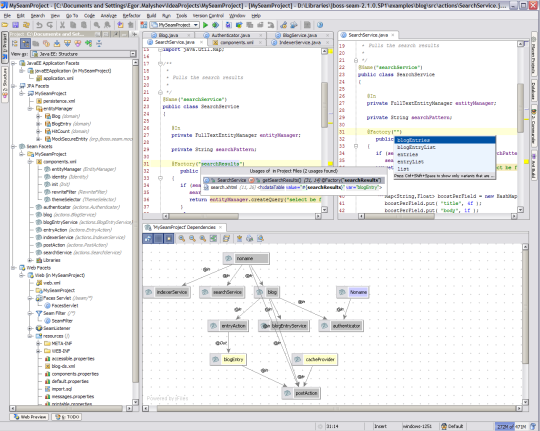Switch to the Blog.java editor tab
540x431 pixels.
coord(168,35)
